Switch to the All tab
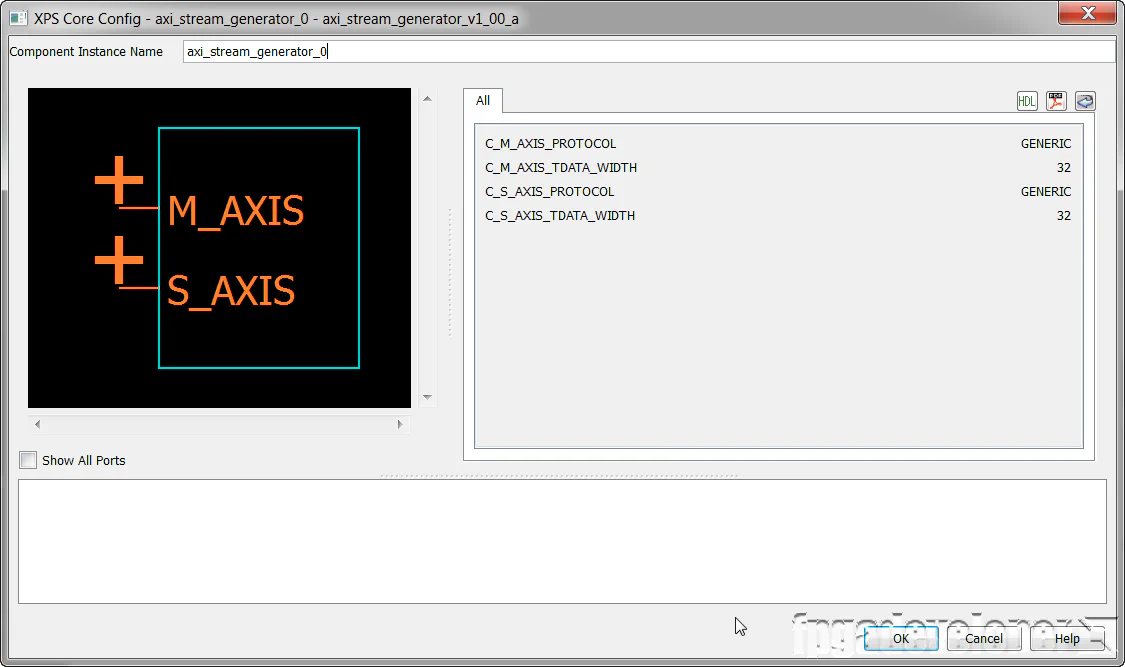This screenshot has width=1125, height=667. click(483, 101)
